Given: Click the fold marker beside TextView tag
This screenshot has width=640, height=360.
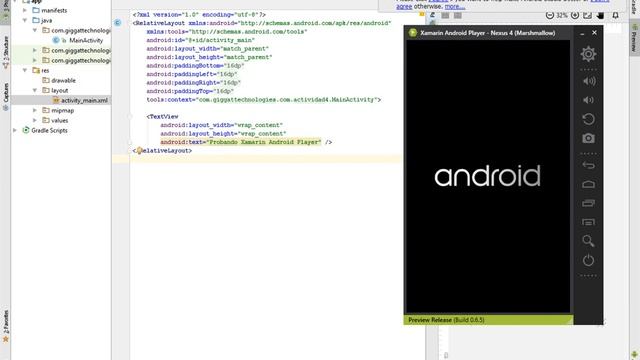Looking at the screenshot, I should [130, 116].
